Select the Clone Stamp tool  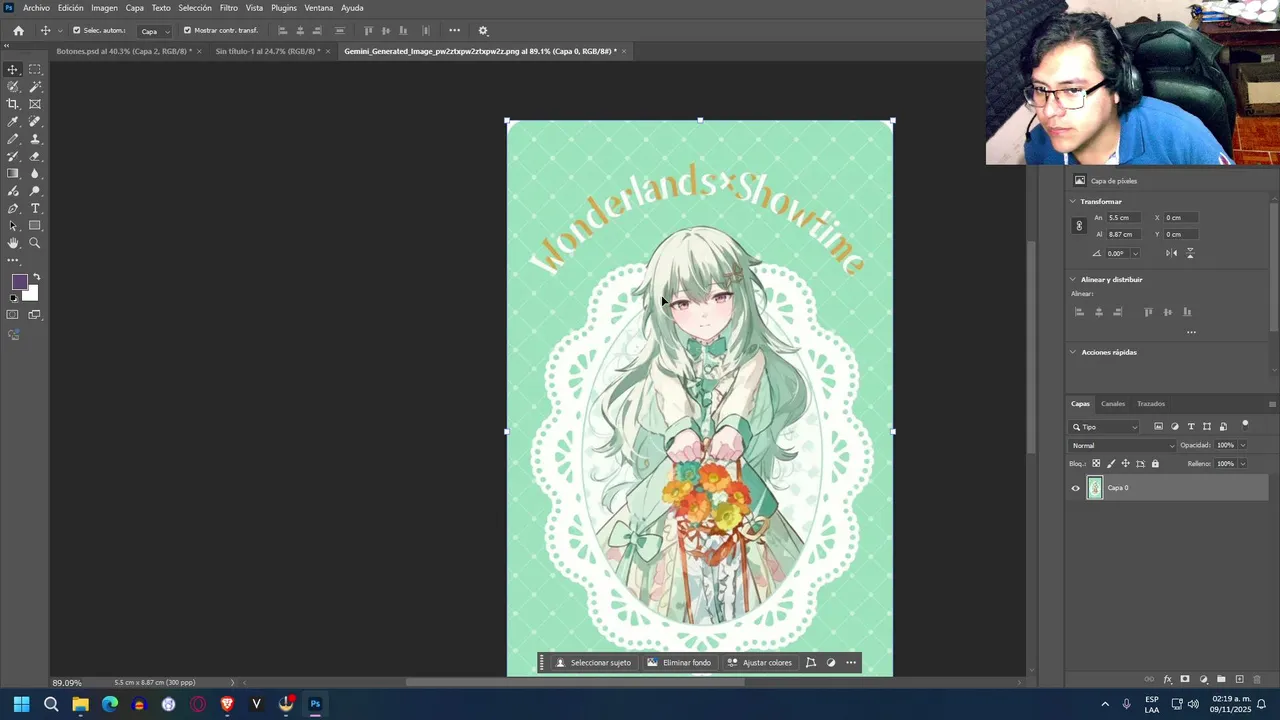coord(35,139)
